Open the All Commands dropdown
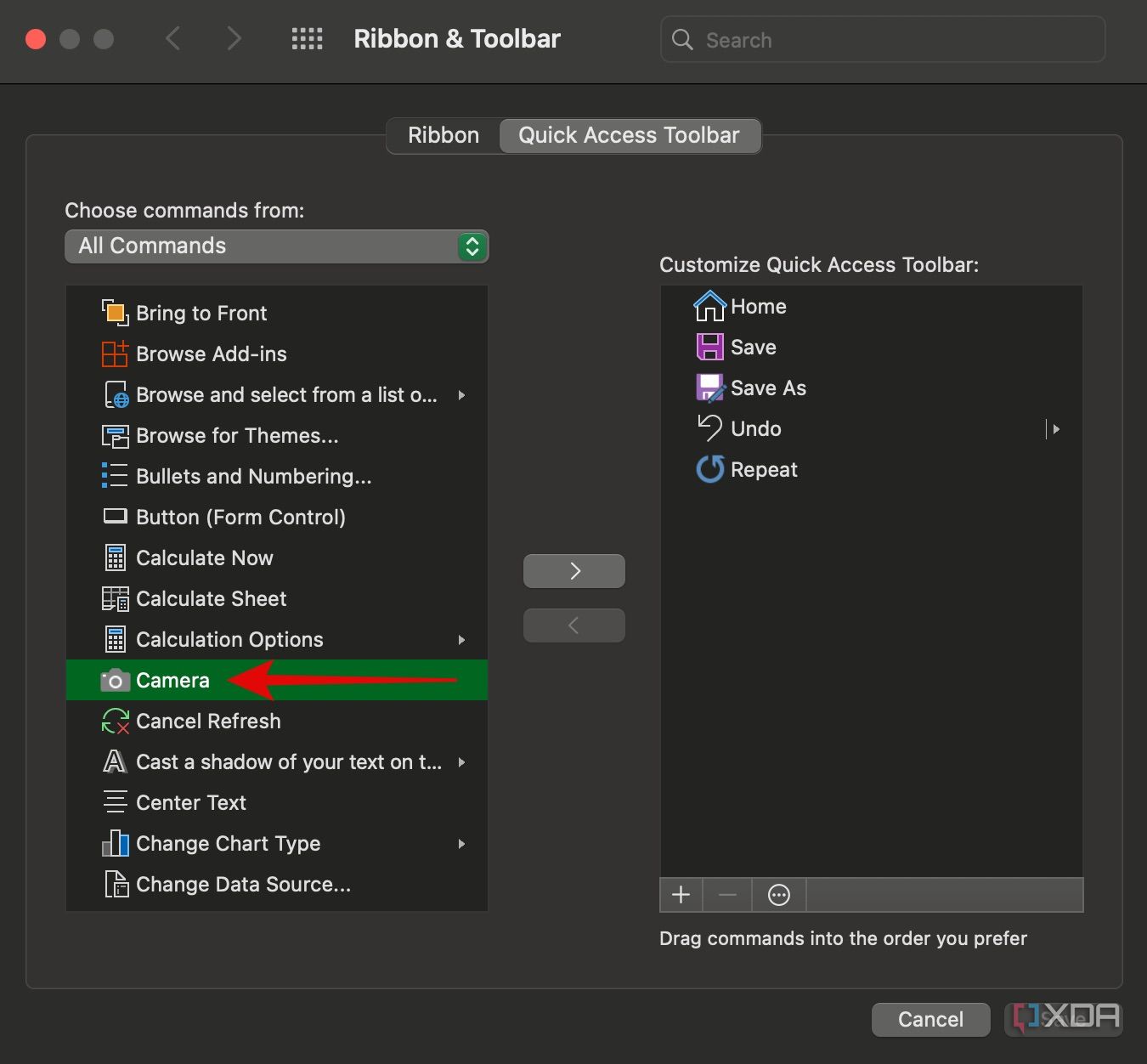The width and height of the screenshot is (1147, 1064). [x=276, y=246]
